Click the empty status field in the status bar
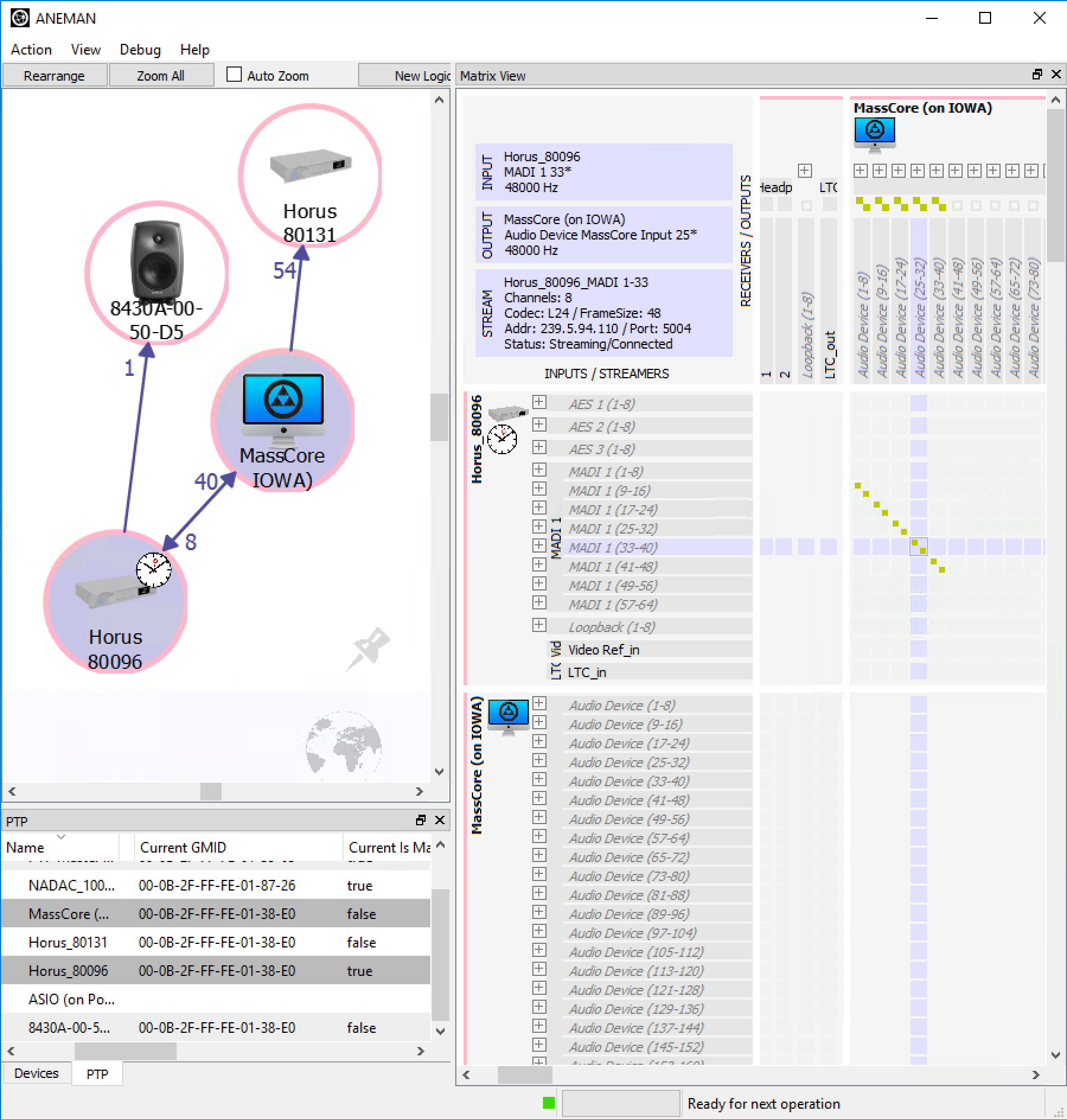The image size is (1067, 1120). [621, 1103]
